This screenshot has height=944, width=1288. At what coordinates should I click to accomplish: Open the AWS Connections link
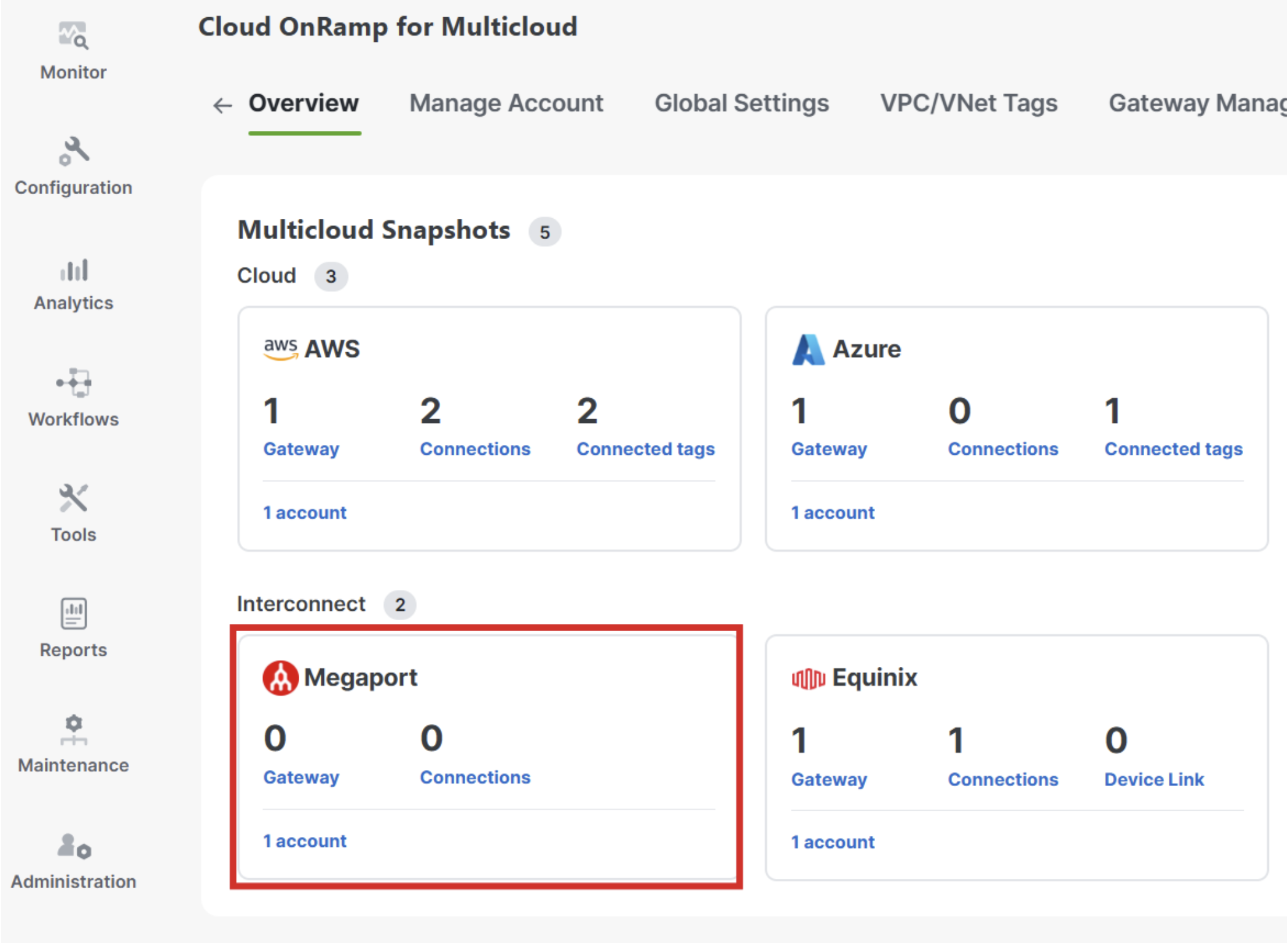475,449
